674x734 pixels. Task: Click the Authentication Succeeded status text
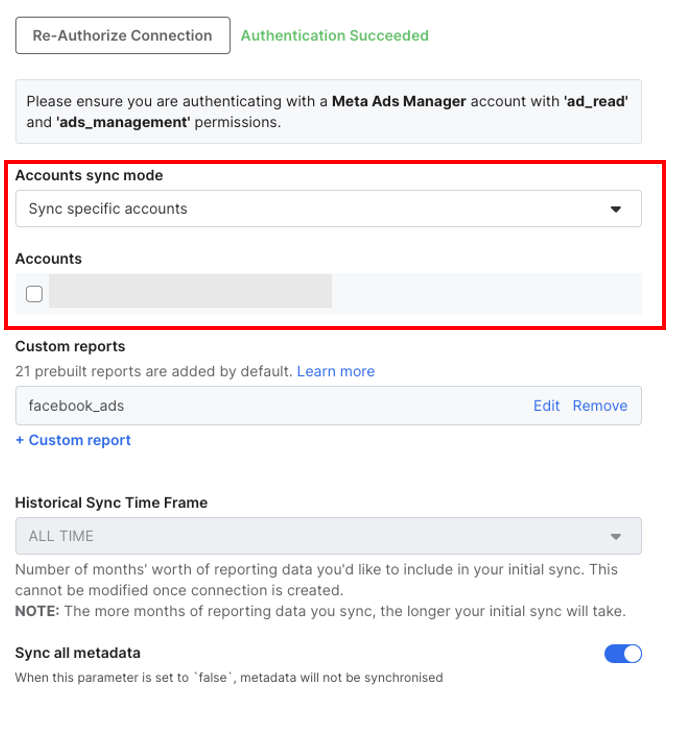(x=335, y=36)
